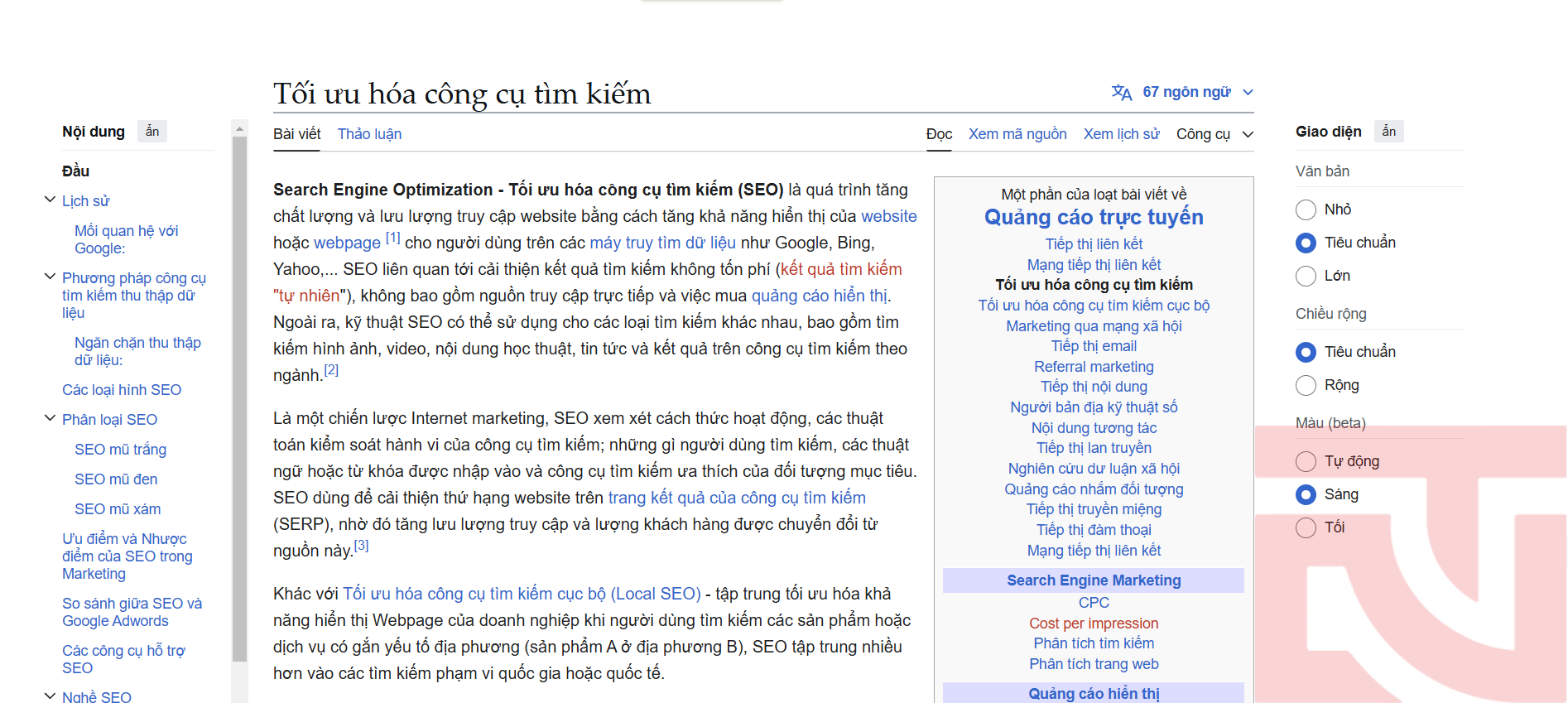
Task: Open the webpage link in intro
Action: coord(347,243)
